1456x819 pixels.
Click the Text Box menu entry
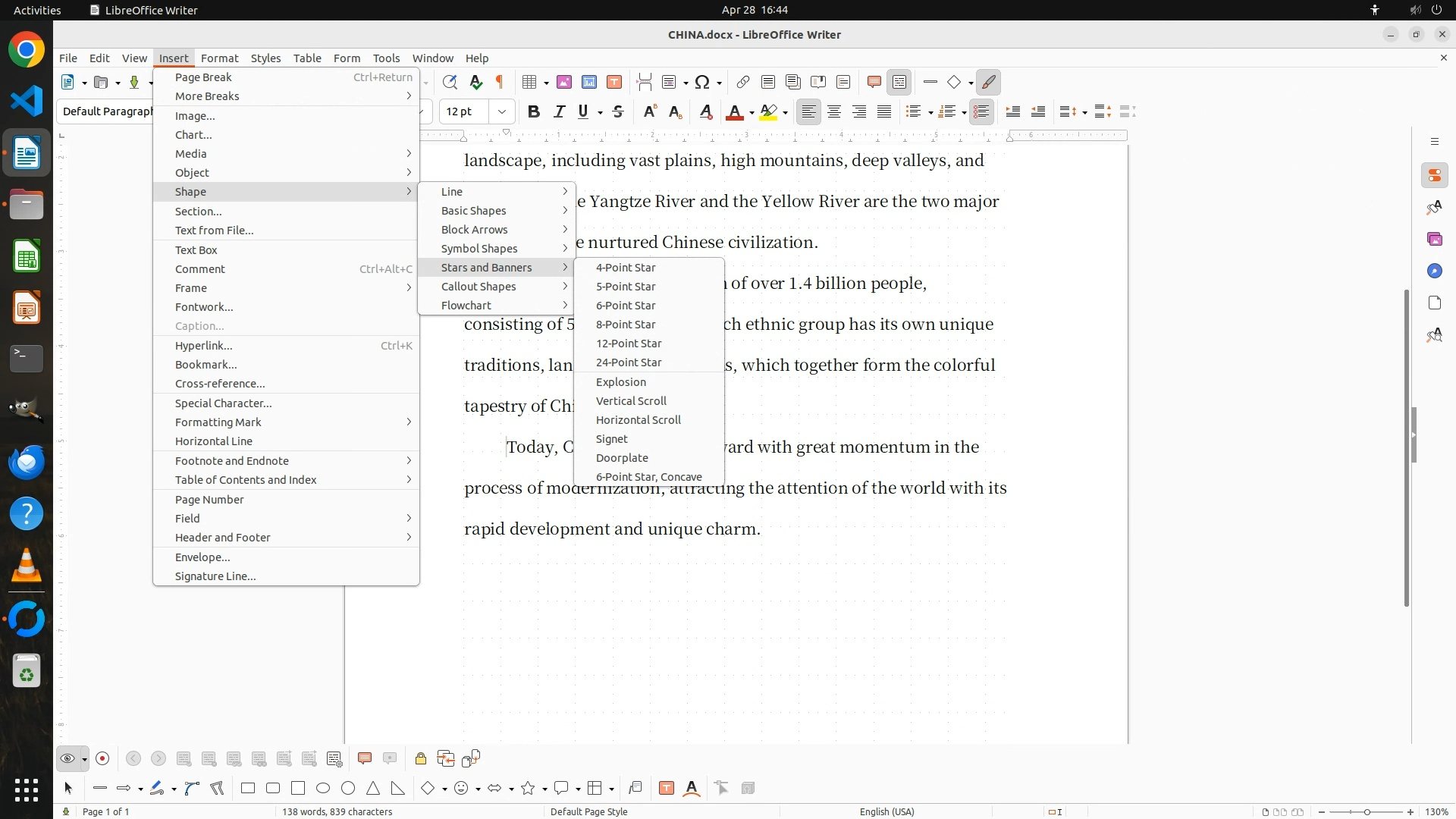196,250
